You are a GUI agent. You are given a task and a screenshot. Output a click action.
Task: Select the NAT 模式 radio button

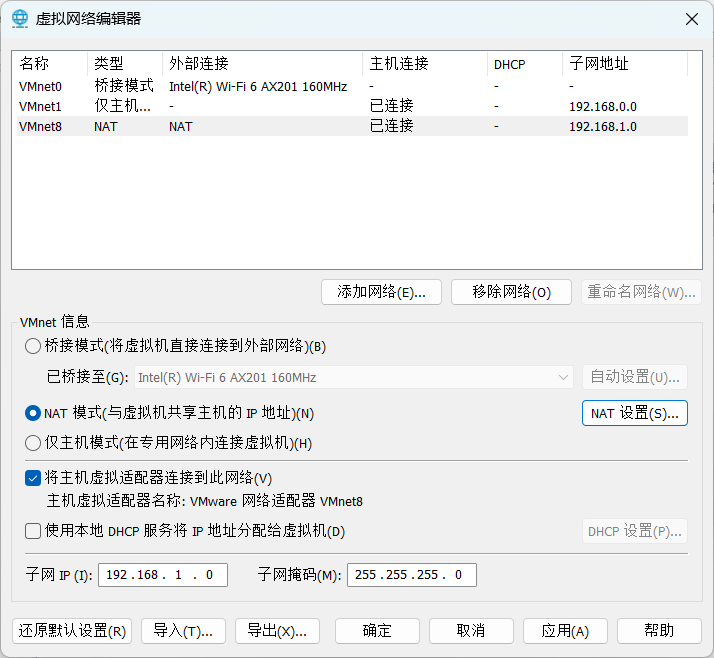(33, 413)
